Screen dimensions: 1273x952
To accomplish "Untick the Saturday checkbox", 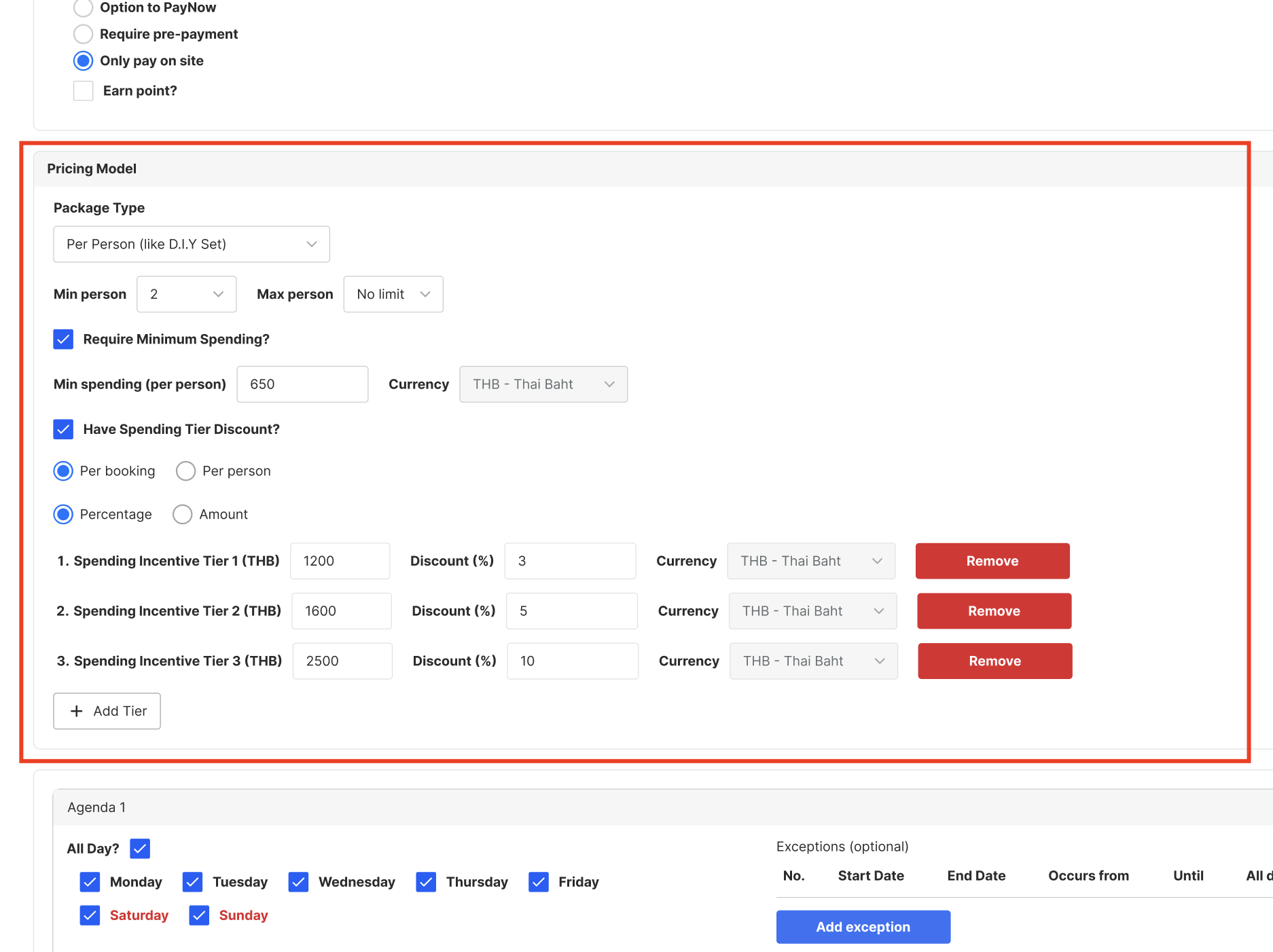I will point(90,915).
